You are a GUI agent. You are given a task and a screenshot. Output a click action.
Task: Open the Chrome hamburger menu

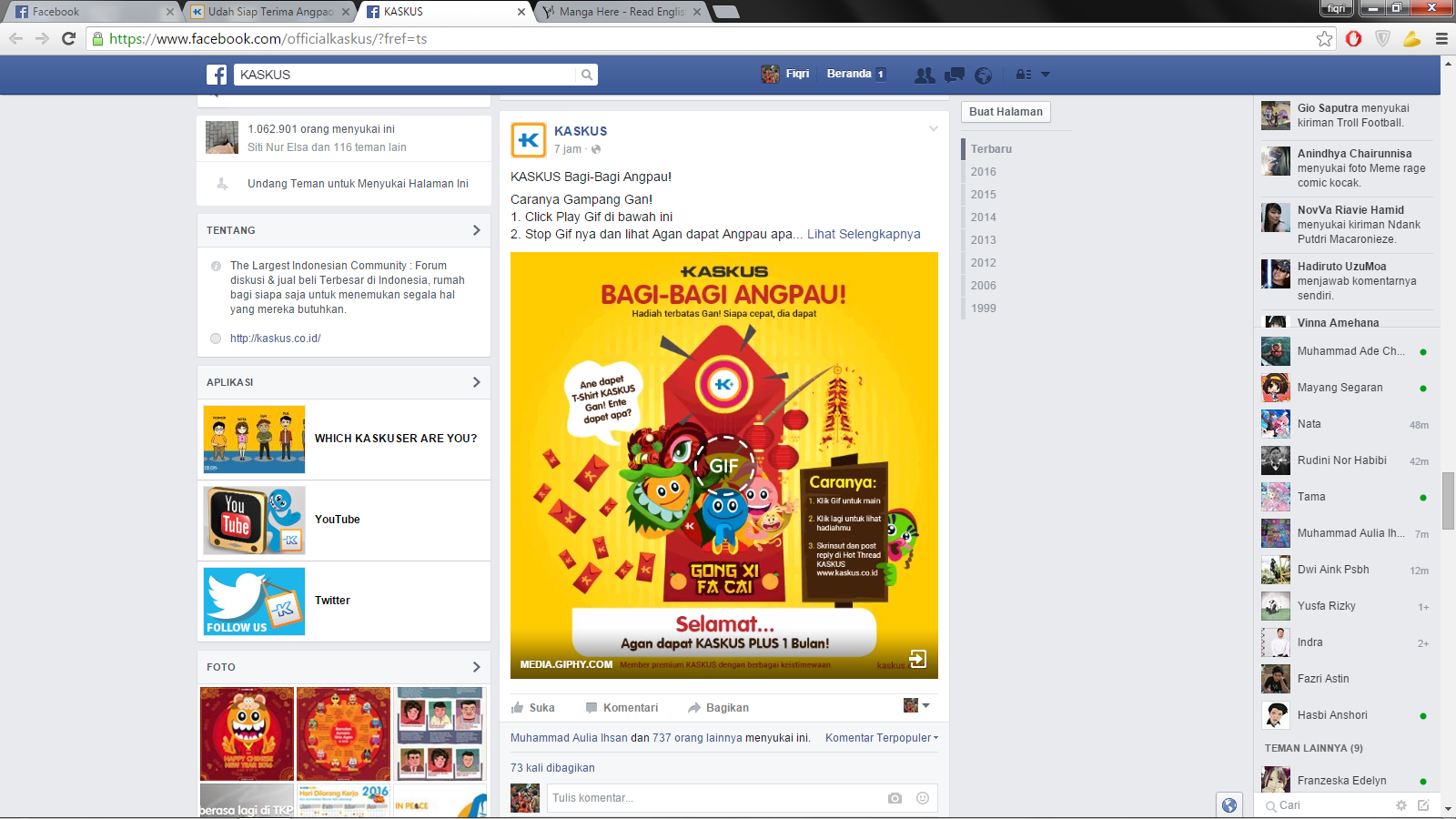[x=1441, y=38]
